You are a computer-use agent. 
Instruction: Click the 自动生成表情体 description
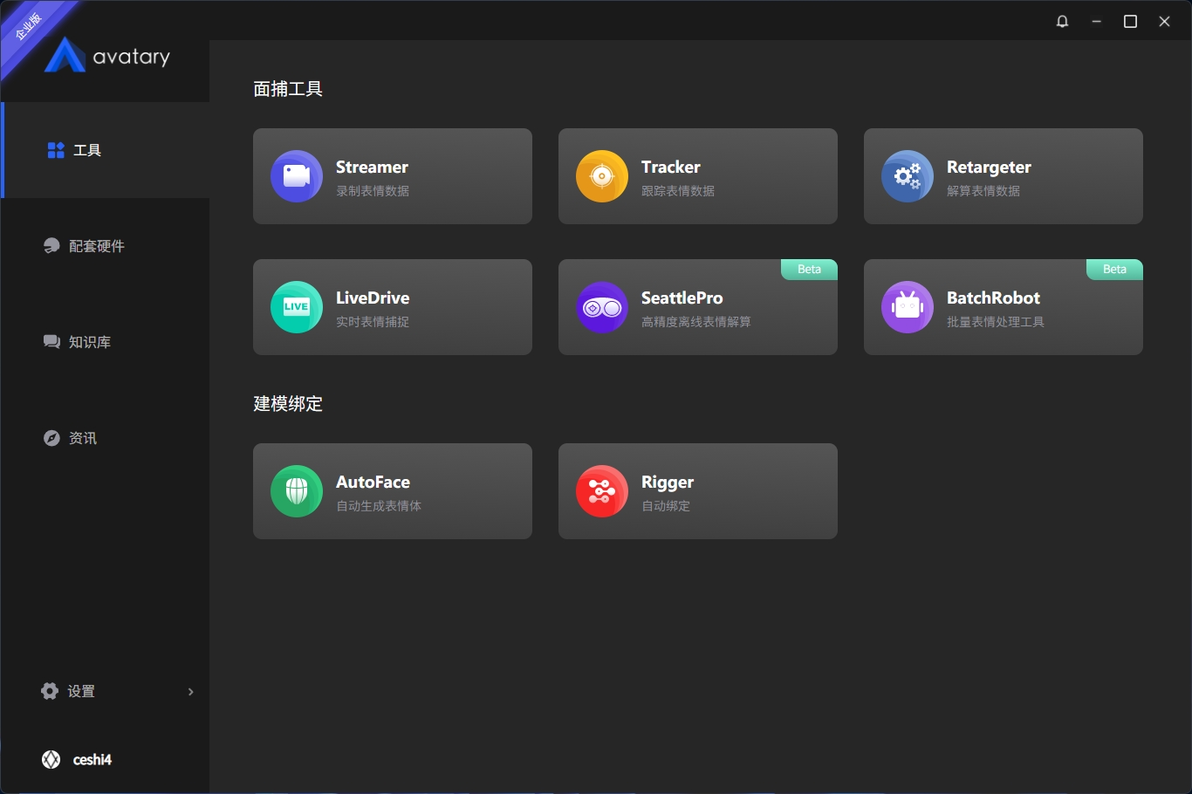[379, 506]
